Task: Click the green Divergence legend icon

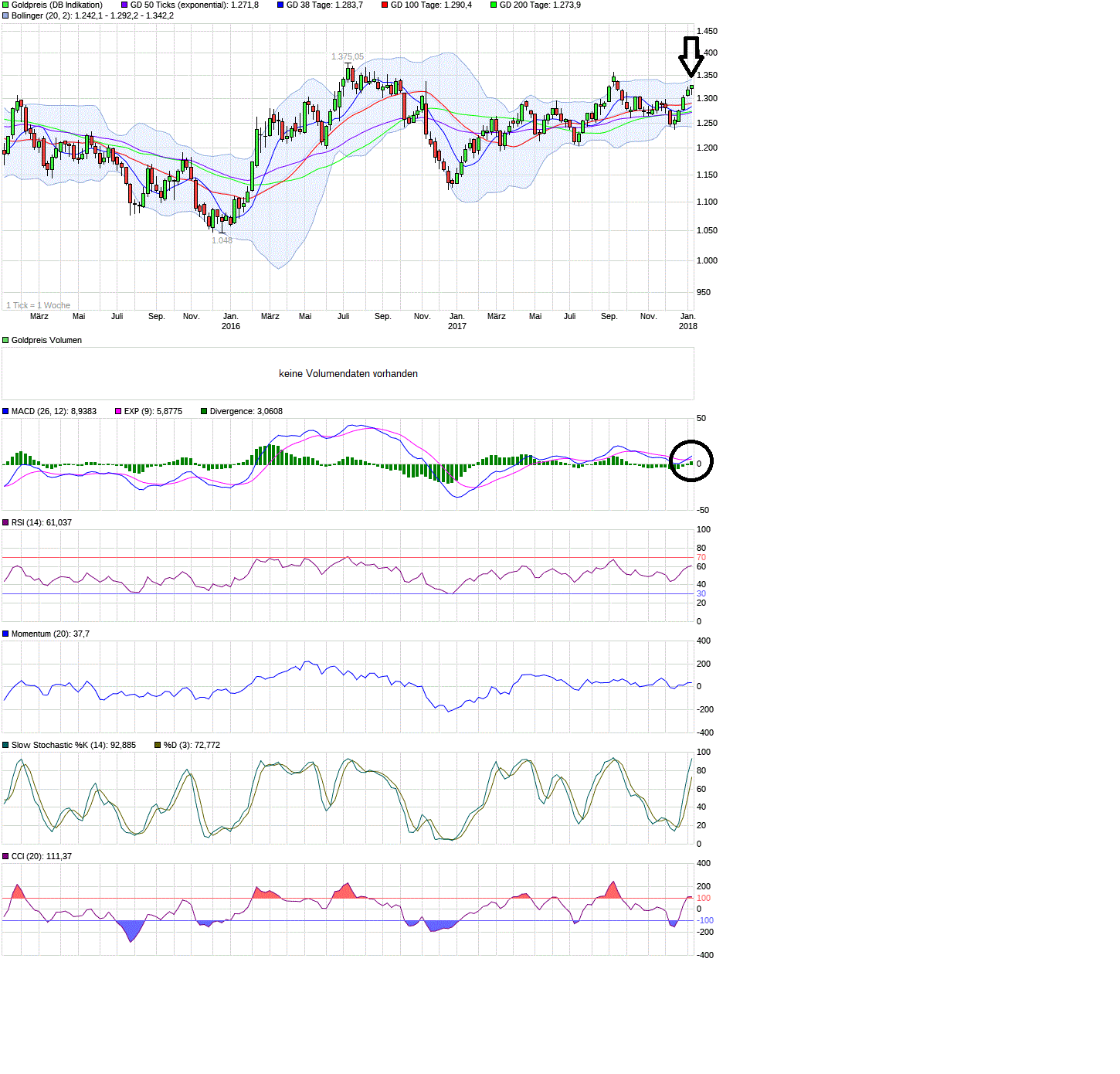Action: [203, 411]
